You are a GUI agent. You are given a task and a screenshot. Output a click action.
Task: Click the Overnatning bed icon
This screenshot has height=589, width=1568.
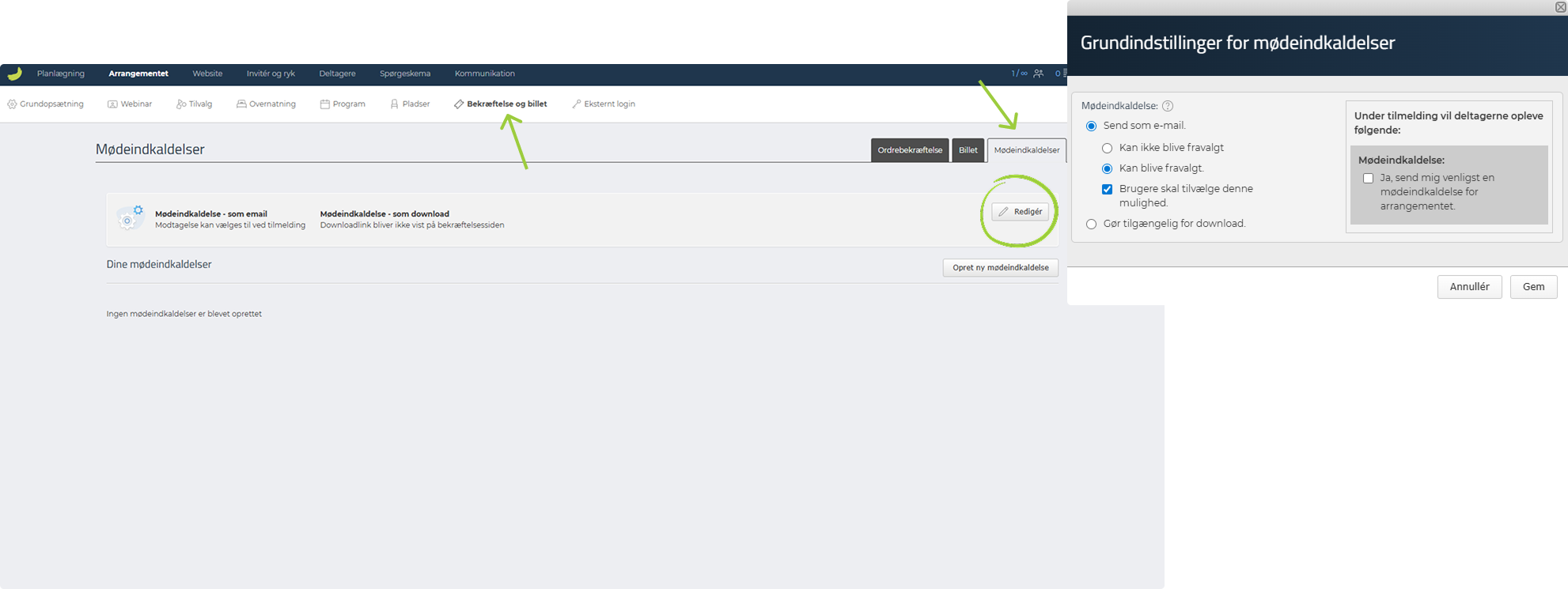pos(241,104)
